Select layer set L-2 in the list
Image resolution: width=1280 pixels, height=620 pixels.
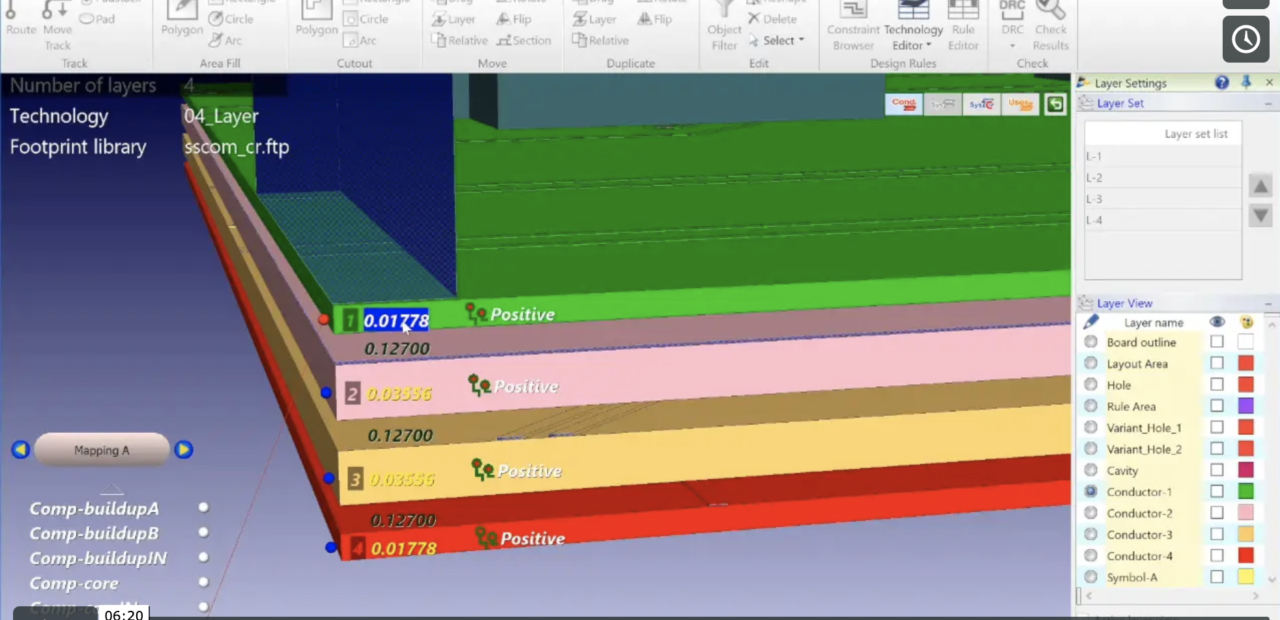click(1093, 177)
